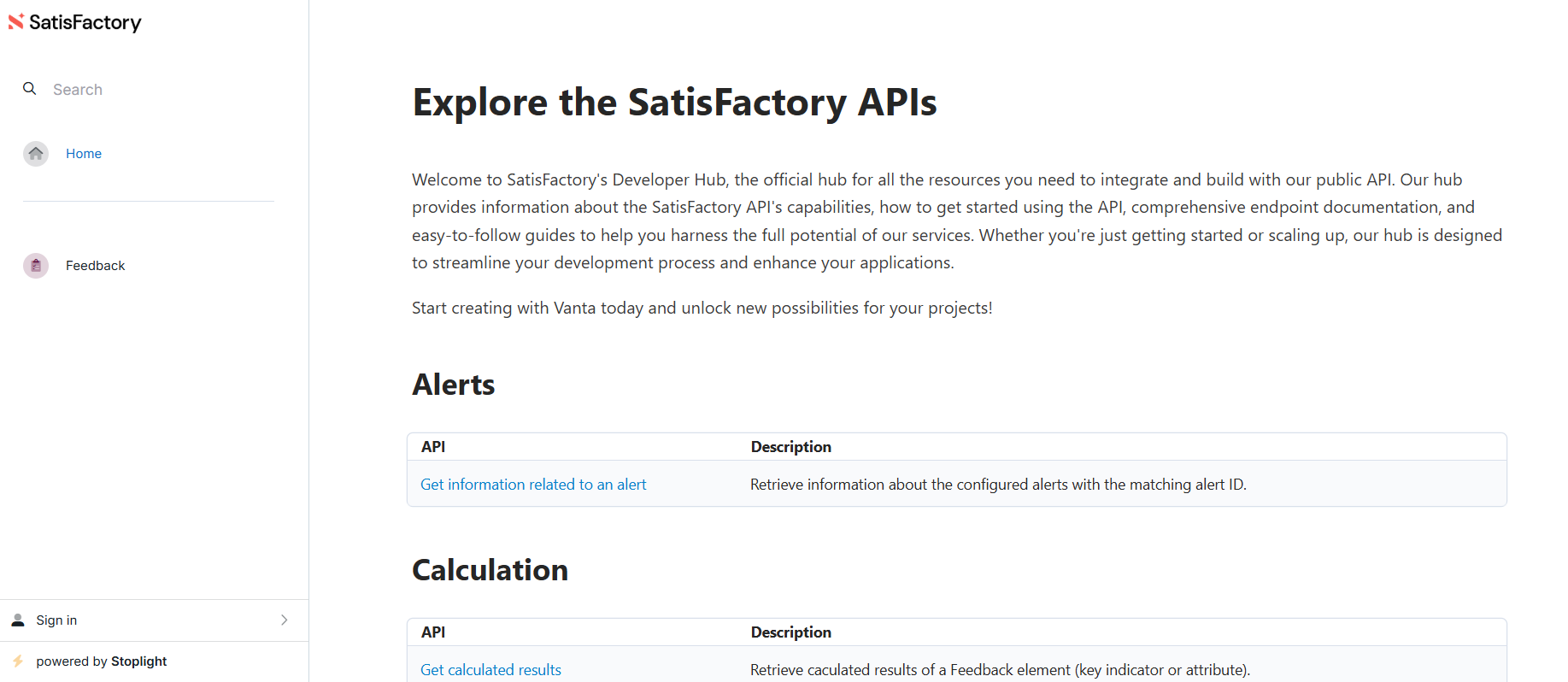Open Get information related to an alert
This screenshot has height=682, width=1568.
tap(533, 485)
